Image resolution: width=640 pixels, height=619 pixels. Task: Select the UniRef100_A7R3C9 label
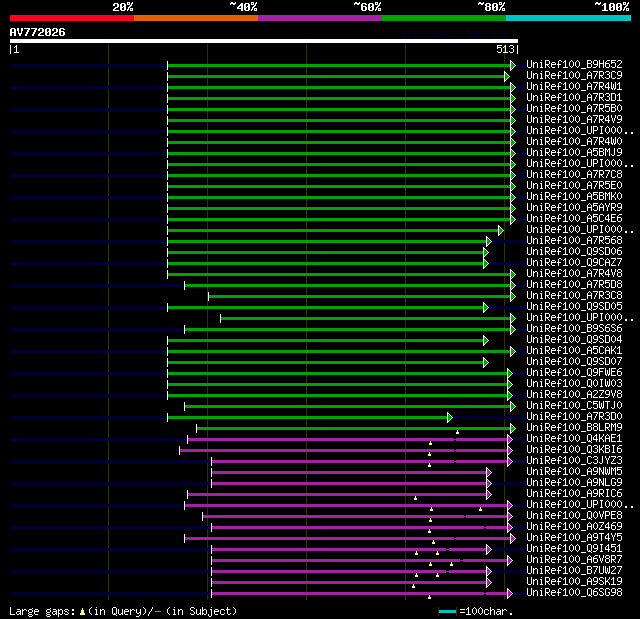(574, 75)
